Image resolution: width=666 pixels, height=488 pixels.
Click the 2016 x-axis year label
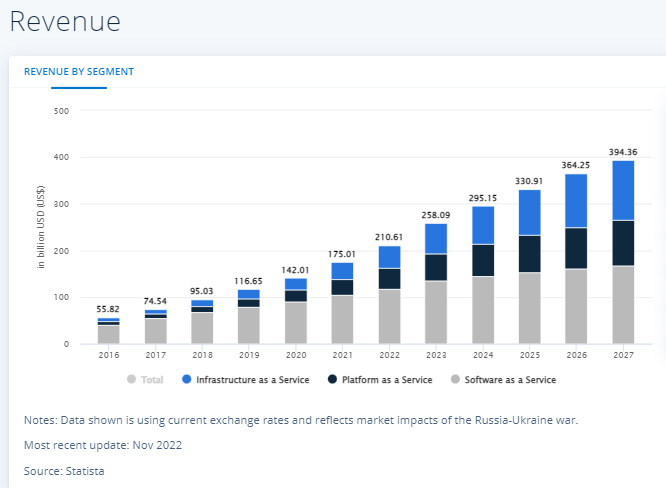(109, 355)
